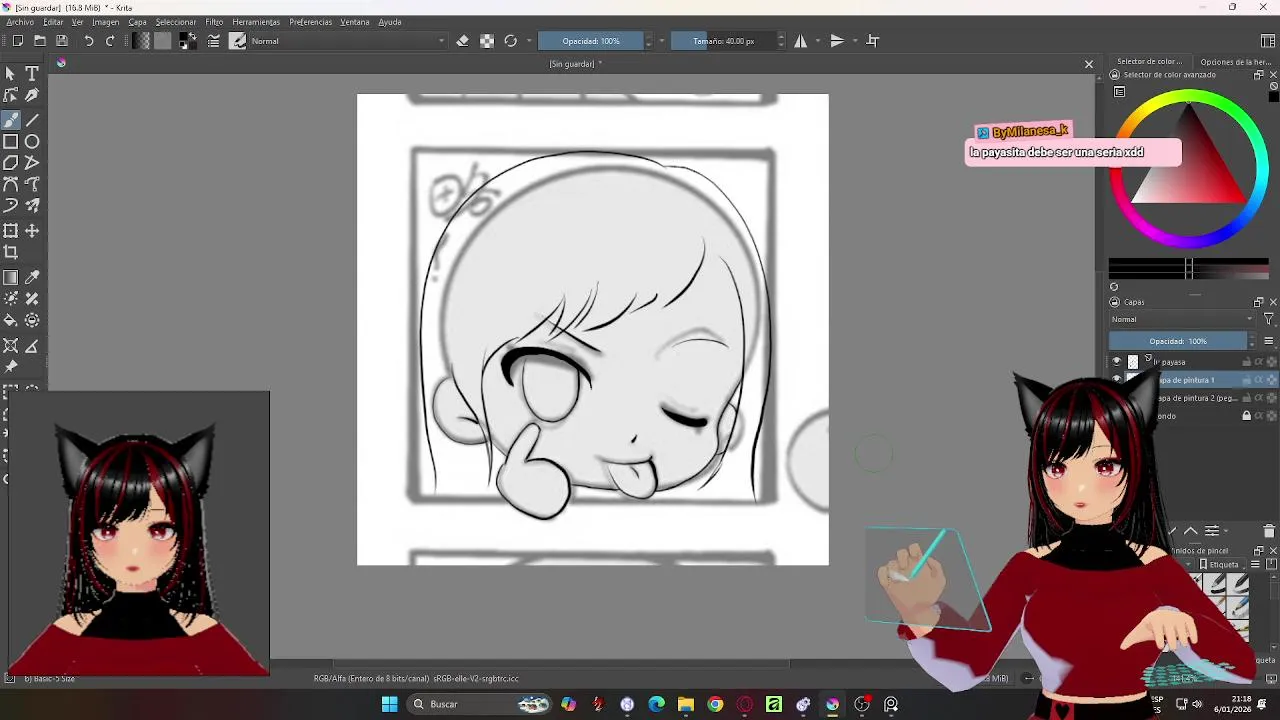The height and width of the screenshot is (720, 1280).
Task: Save the document with the floppy icon
Action: (x=61, y=41)
